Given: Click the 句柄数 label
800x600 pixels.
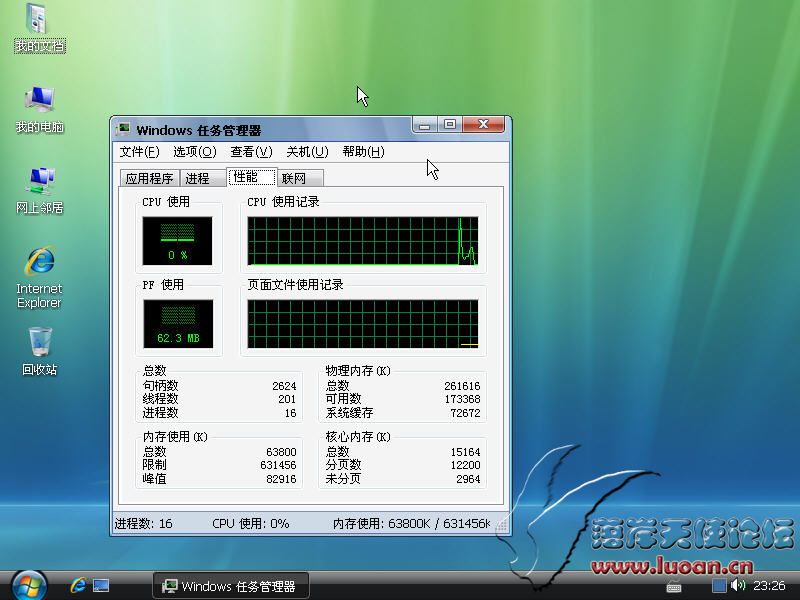Looking at the screenshot, I should tap(160, 386).
